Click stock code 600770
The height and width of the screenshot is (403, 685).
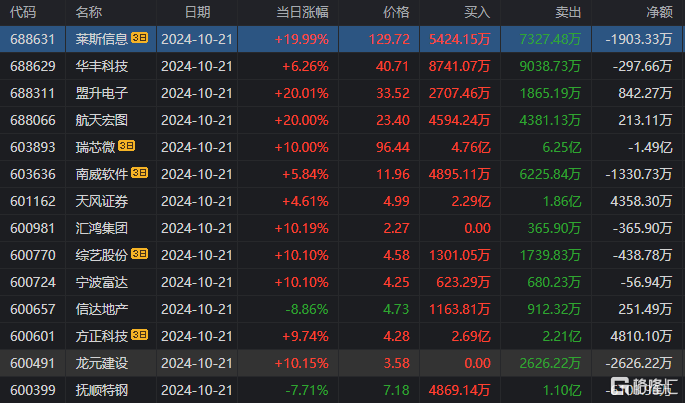pyautogui.click(x=32, y=255)
